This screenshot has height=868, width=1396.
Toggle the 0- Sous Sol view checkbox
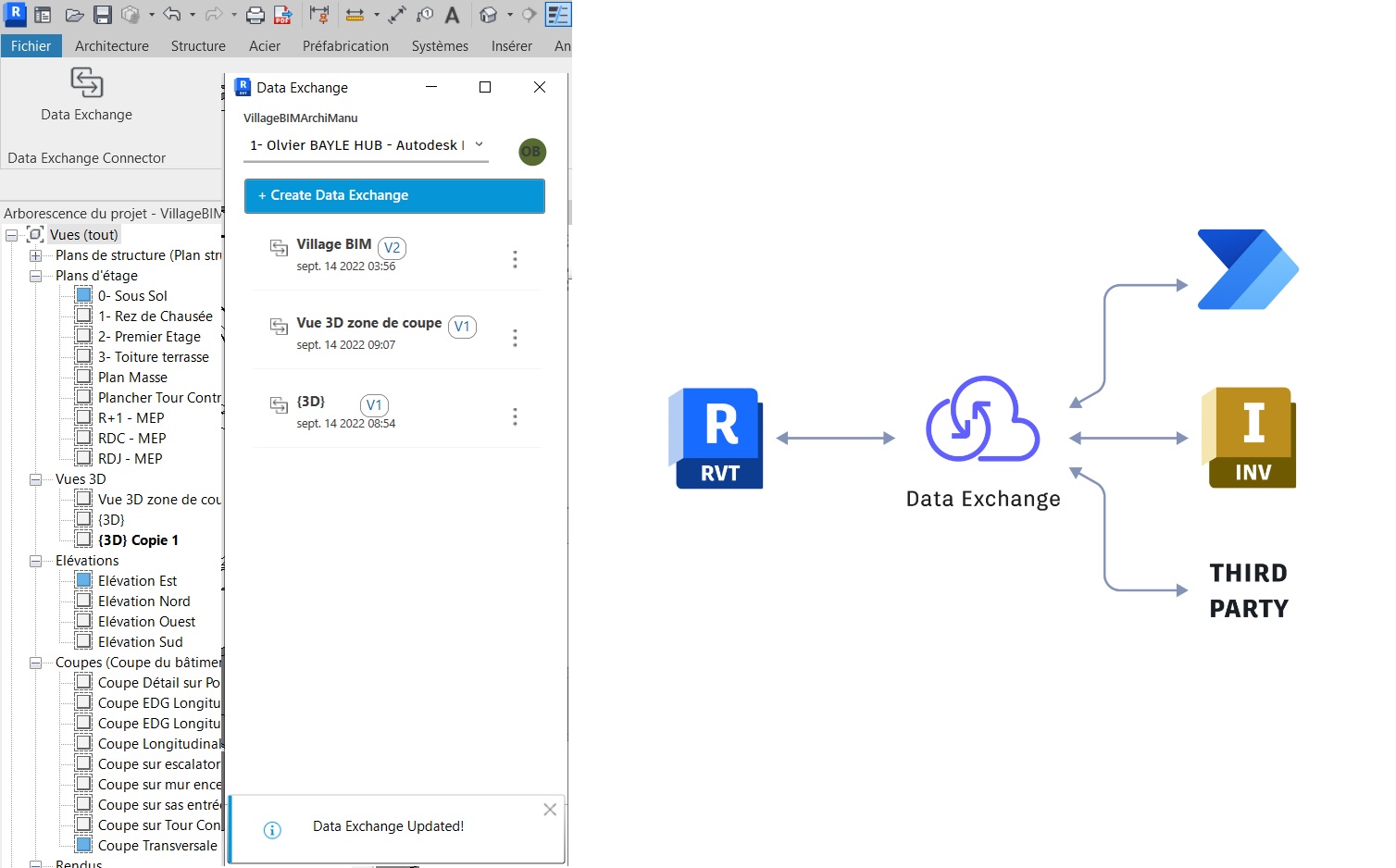coord(83,295)
